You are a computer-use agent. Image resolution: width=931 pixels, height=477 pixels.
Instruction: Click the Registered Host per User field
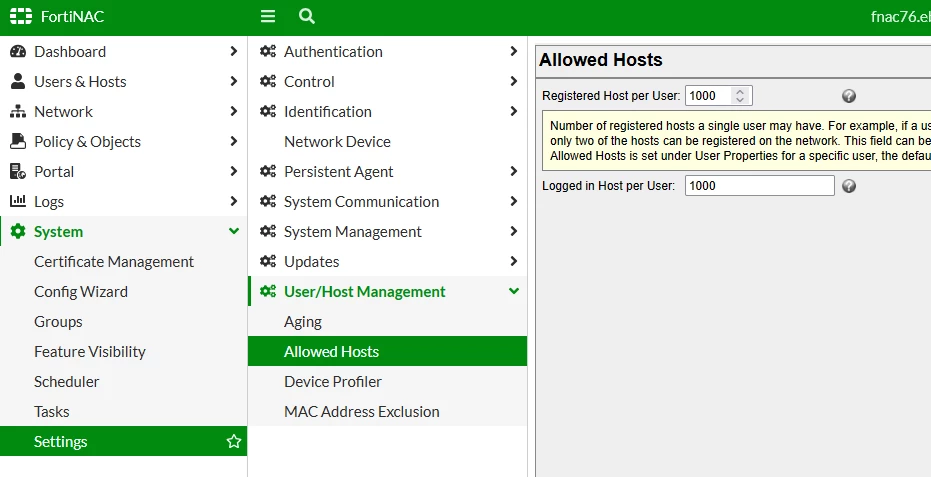(x=719, y=96)
